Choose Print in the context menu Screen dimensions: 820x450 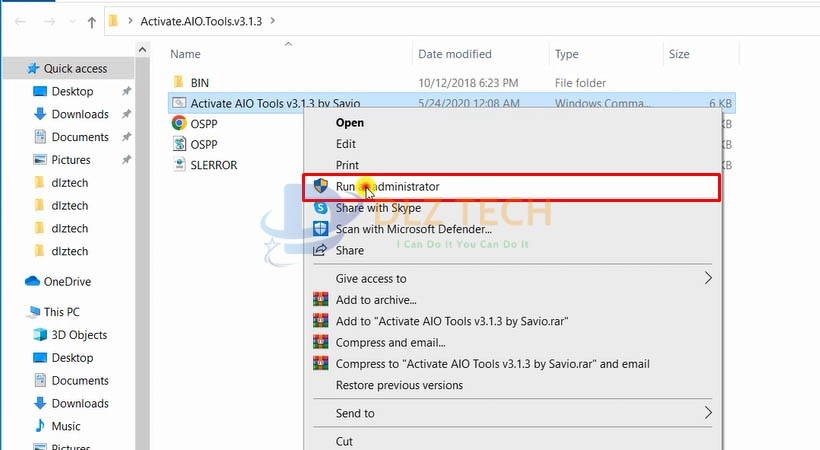click(347, 165)
